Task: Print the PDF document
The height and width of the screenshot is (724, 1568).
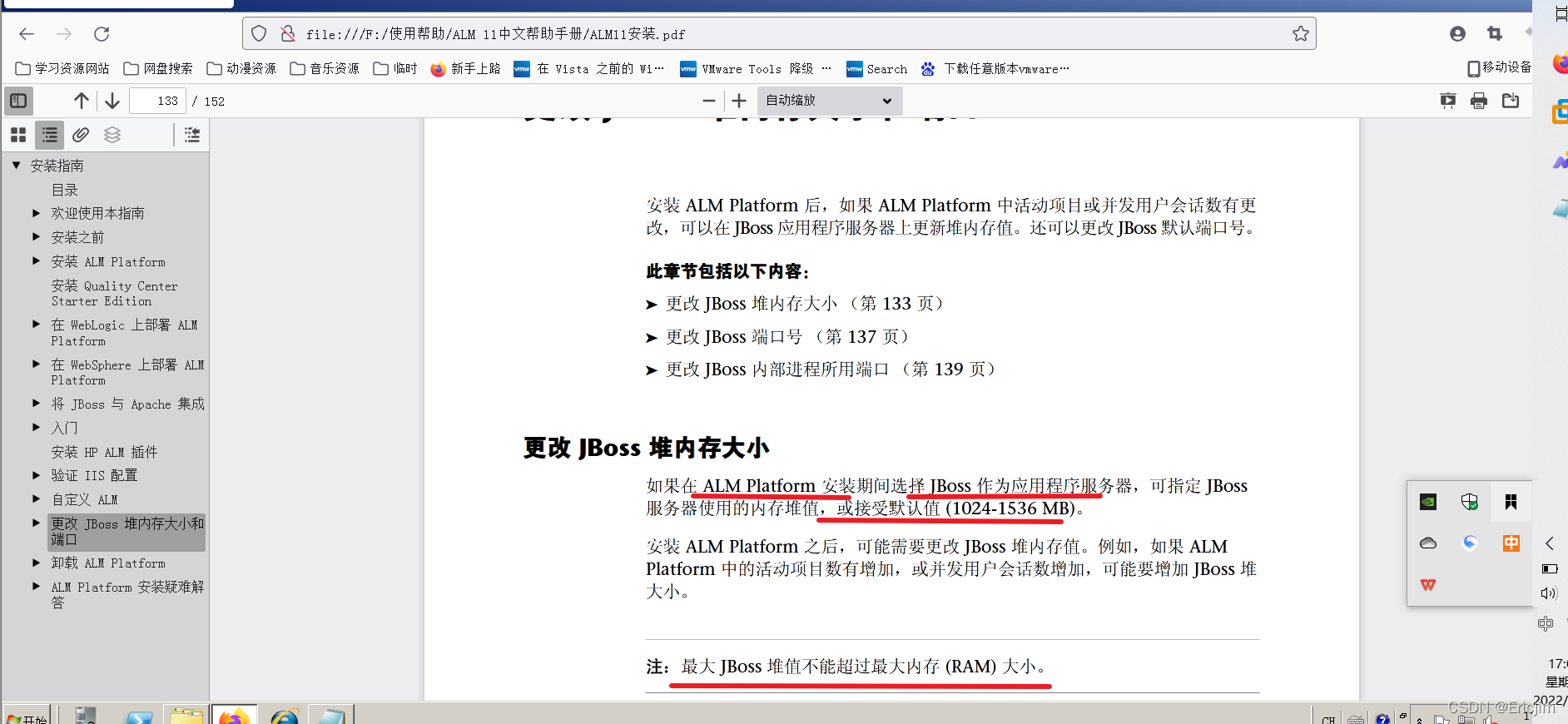Action: (1479, 101)
